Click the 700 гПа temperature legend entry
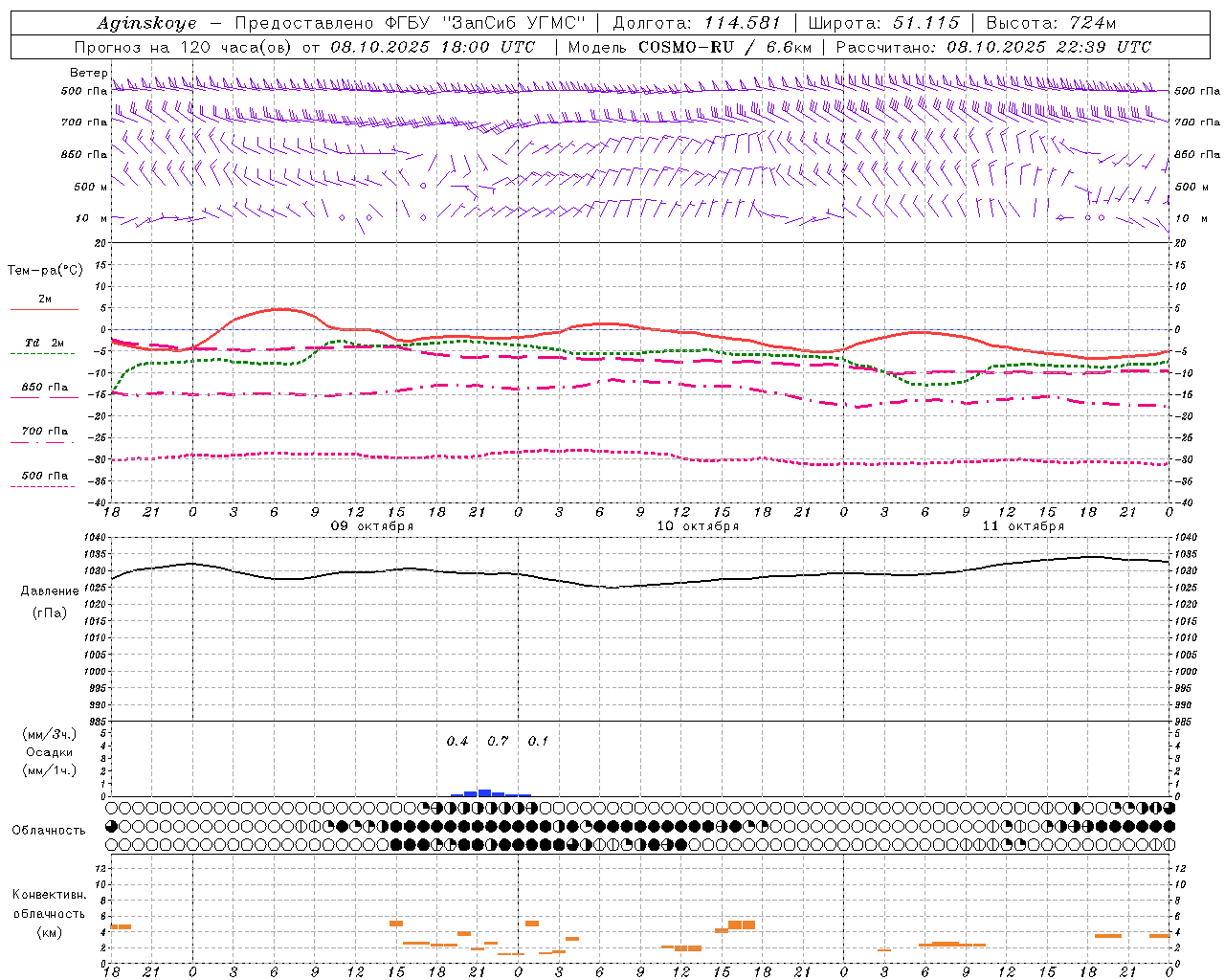This screenshot has height=980, width=1225. [45, 431]
